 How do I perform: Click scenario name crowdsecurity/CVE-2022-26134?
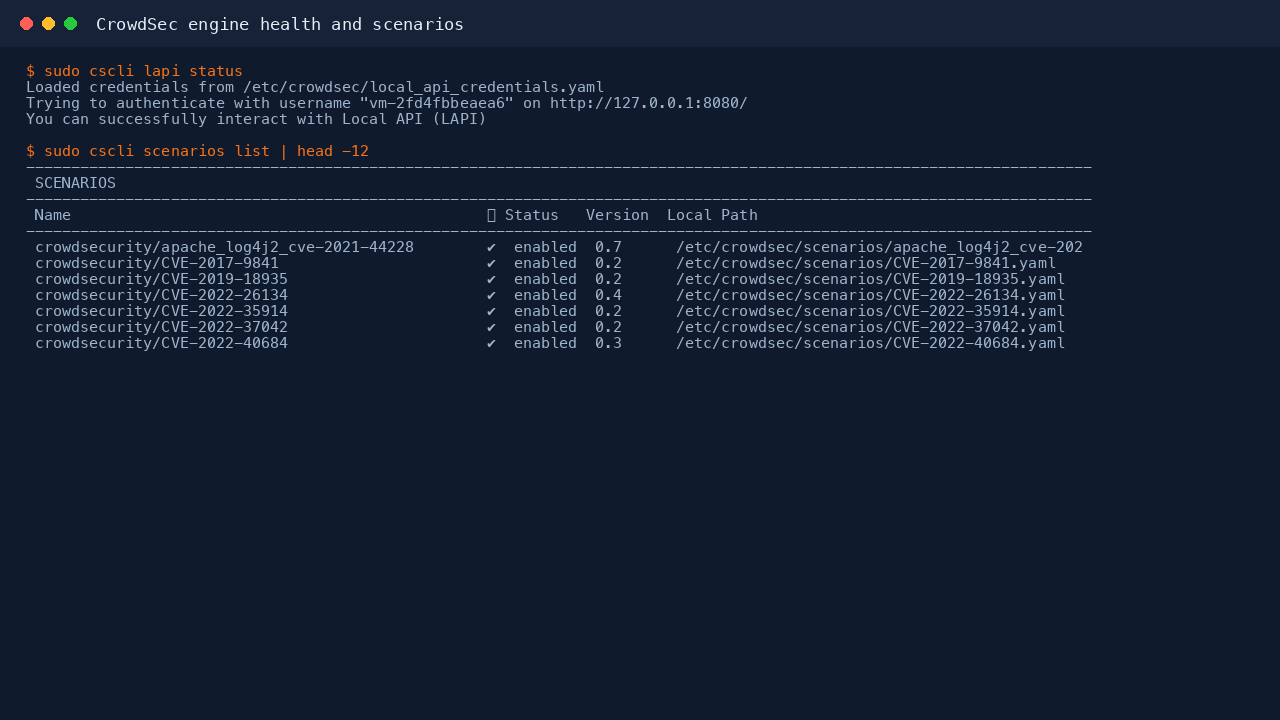click(161, 295)
